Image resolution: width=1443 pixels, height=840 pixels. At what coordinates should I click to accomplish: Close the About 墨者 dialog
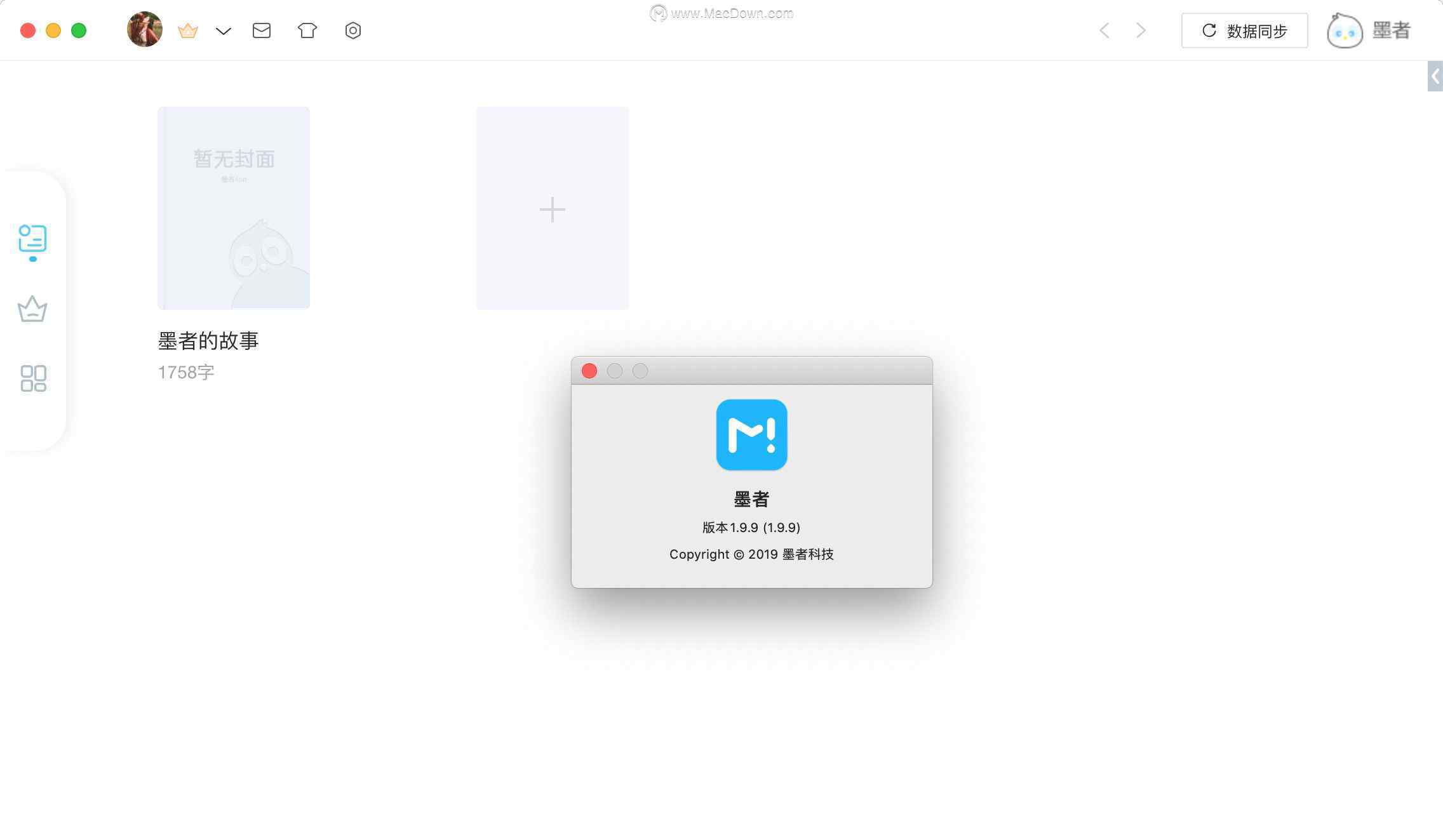[589, 371]
